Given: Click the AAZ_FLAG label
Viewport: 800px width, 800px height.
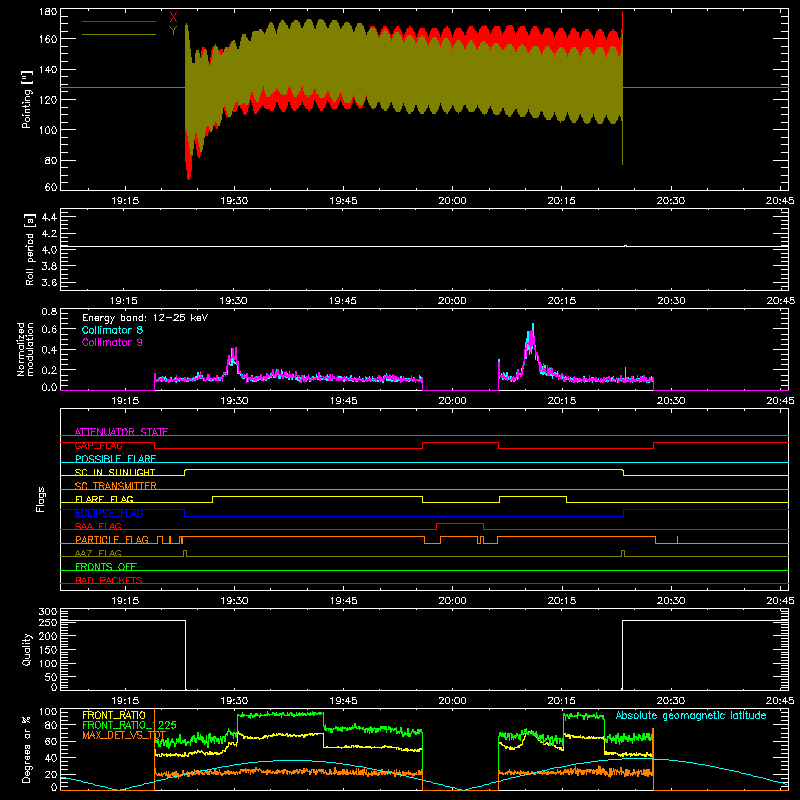Looking at the screenshot, I should [x=98, y=553].
